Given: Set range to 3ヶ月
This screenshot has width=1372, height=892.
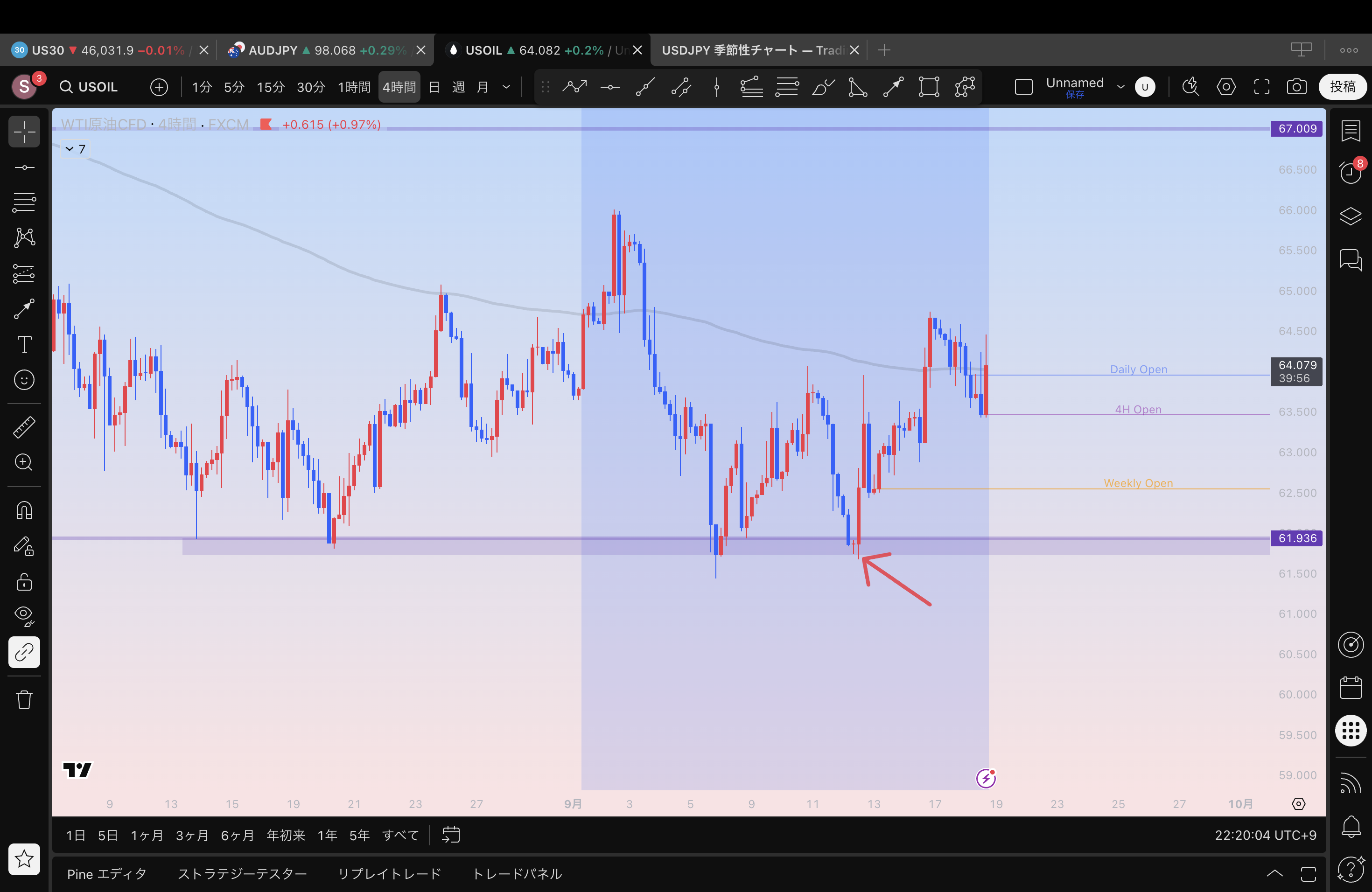Looking at the screenshot, I should (x=192, y=835).
